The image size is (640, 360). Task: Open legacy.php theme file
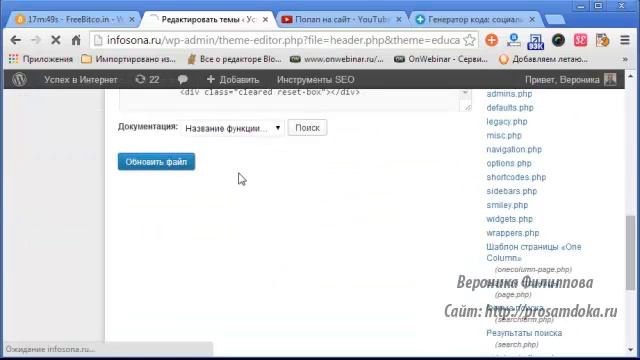(x=507, y=122)
